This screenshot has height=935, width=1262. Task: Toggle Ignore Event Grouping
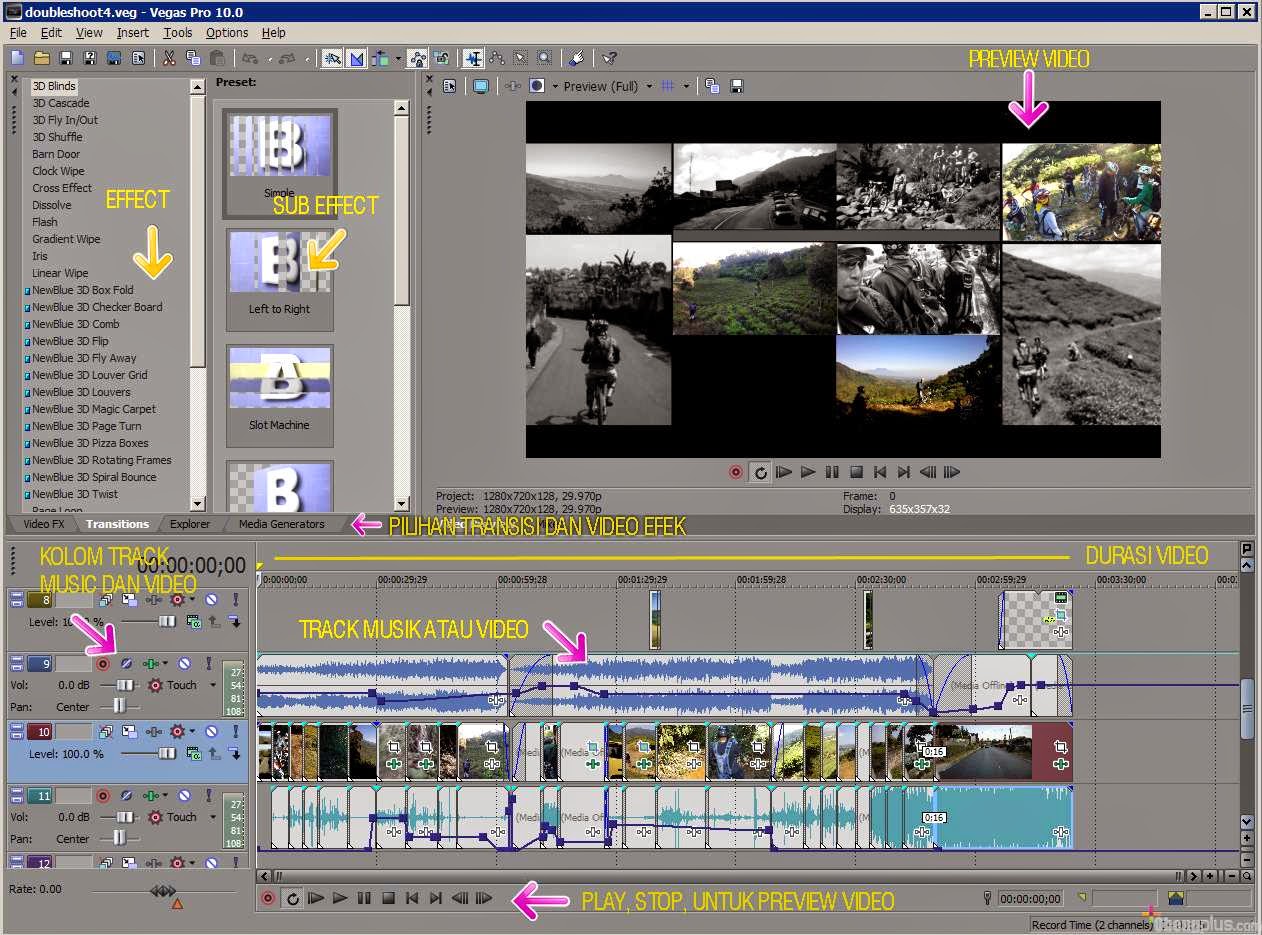click(x=441, y=58)
